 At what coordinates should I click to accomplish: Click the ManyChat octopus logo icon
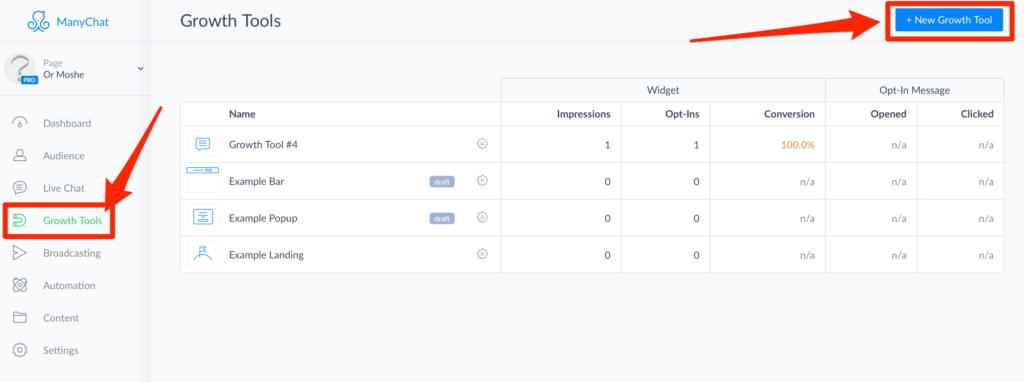(x=39, y=21)
